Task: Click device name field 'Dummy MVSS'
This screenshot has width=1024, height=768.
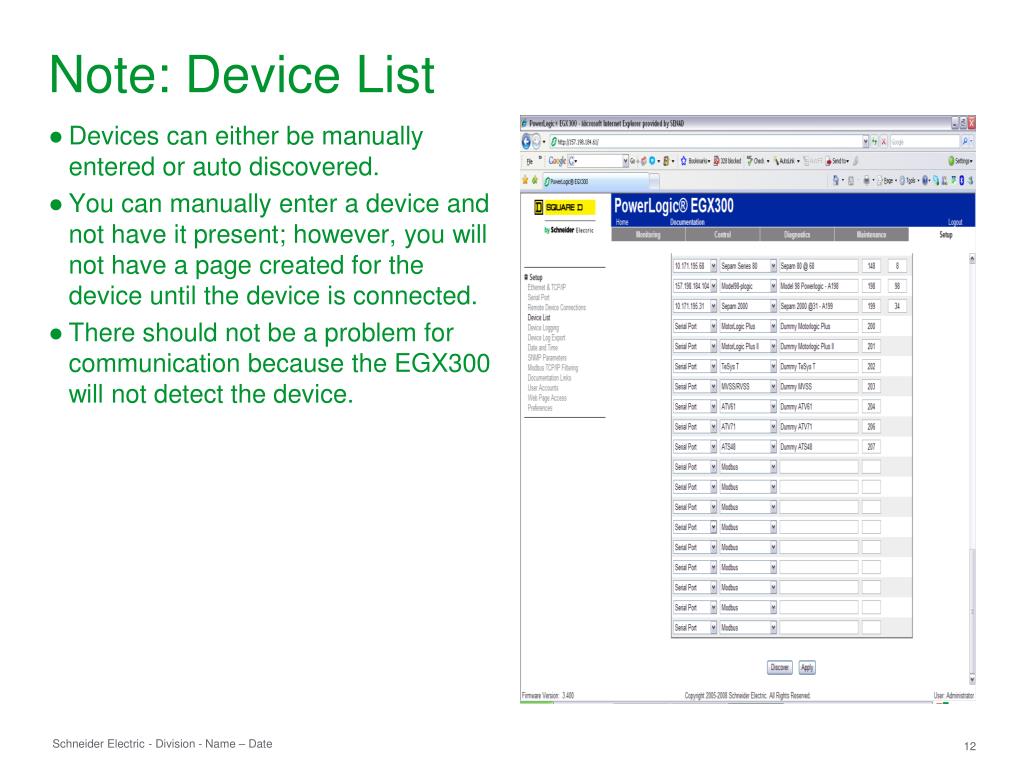Action: pyautogui.click(x=818, y=387)
